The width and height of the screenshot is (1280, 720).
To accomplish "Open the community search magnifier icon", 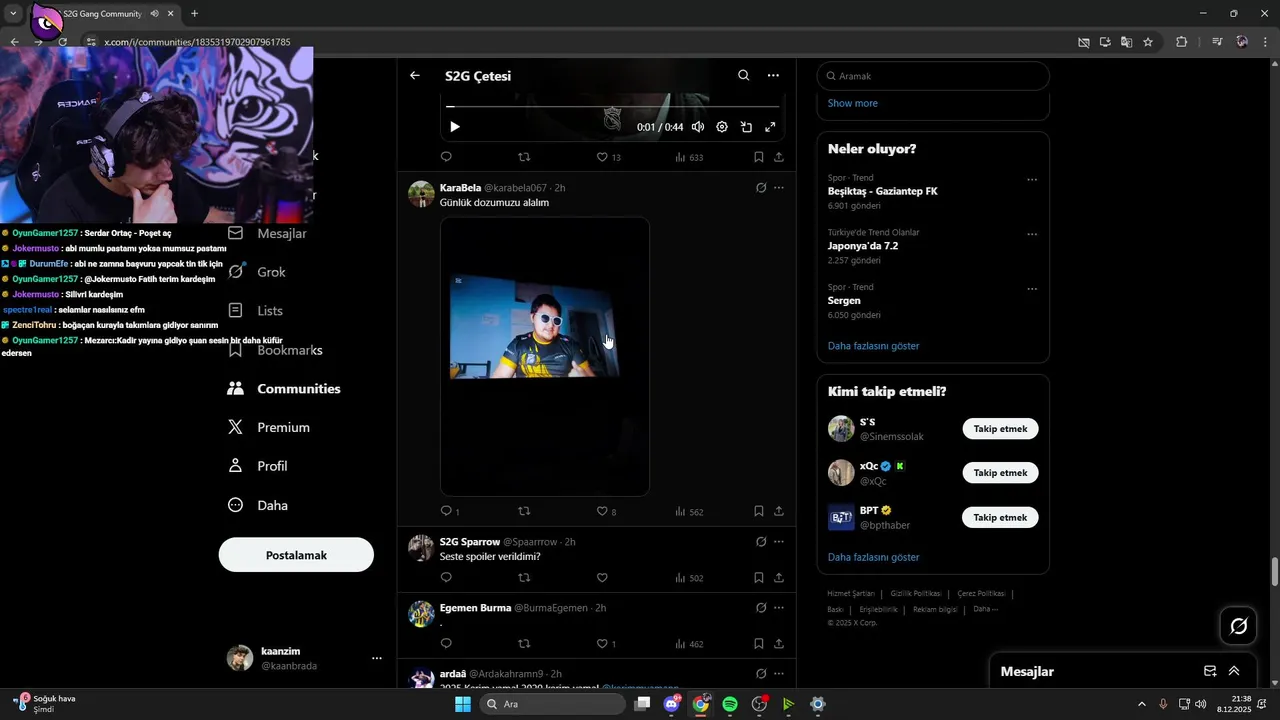I will coord(743,75).
